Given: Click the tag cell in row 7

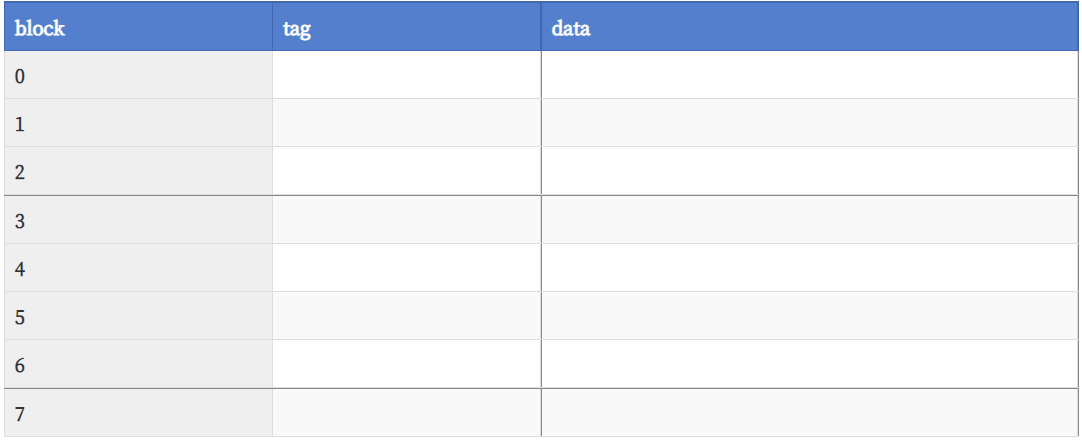Looking at the screenshot, I should point(406,413).
